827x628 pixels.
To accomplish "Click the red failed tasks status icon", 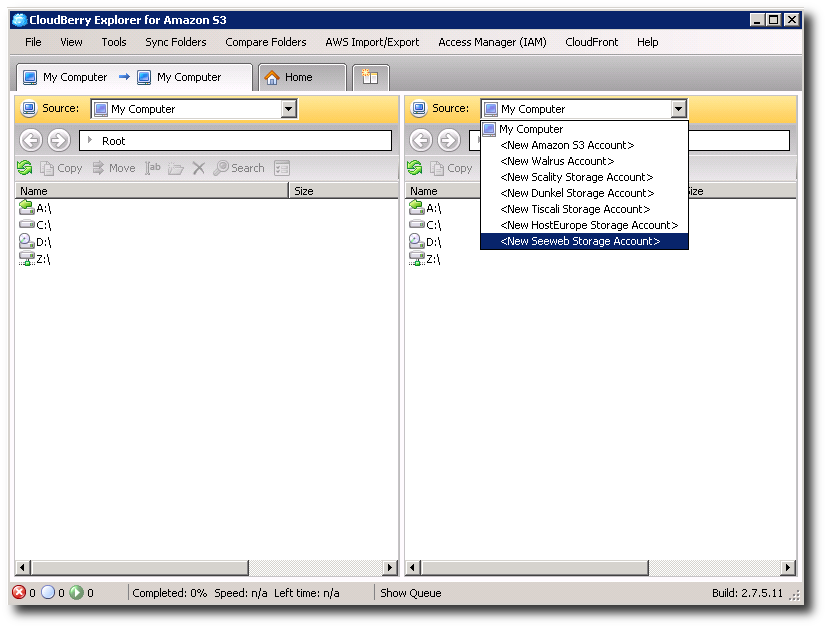I will [x=19, y=593].
